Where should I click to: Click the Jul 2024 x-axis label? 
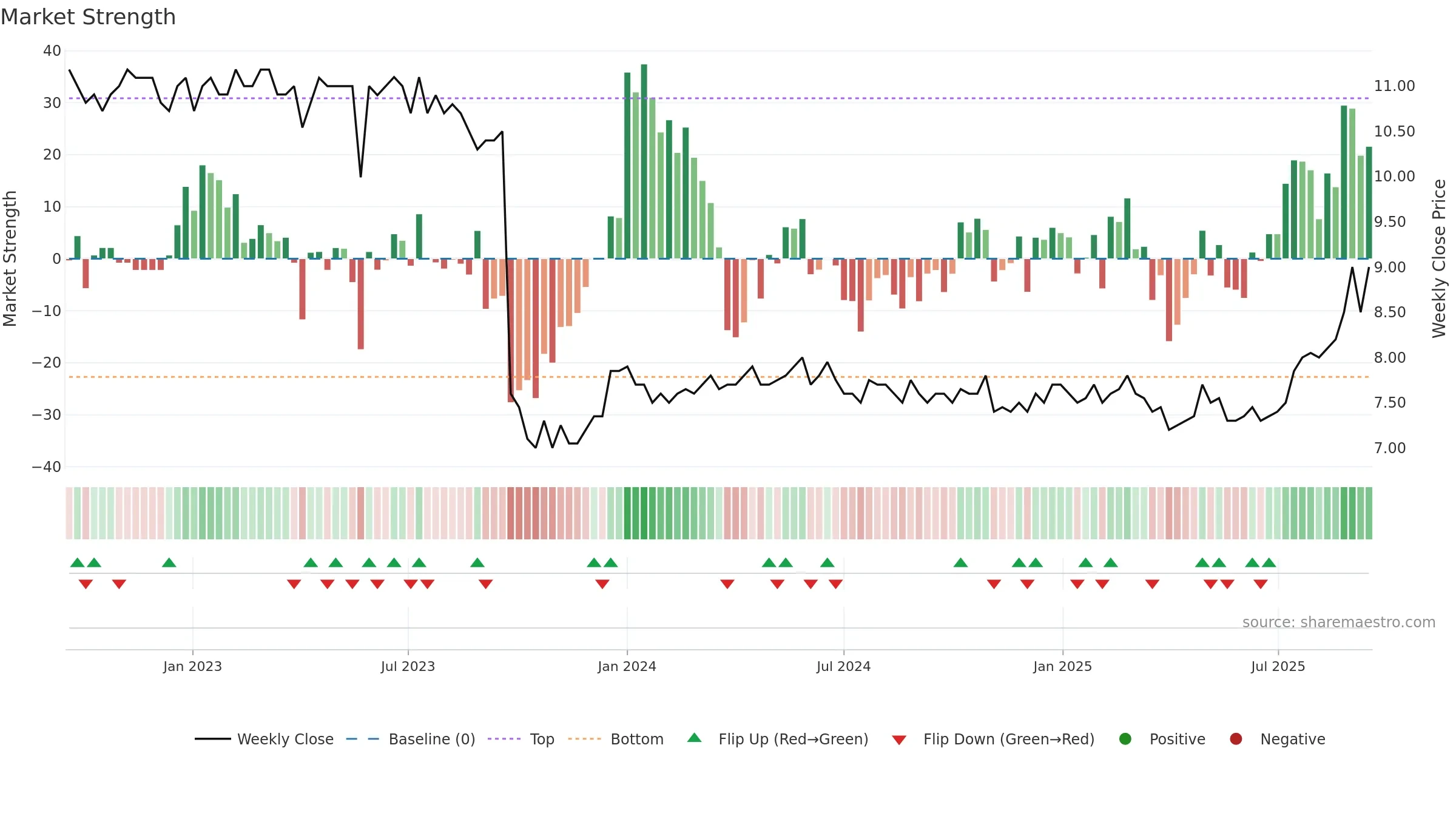tap(843, 666)
